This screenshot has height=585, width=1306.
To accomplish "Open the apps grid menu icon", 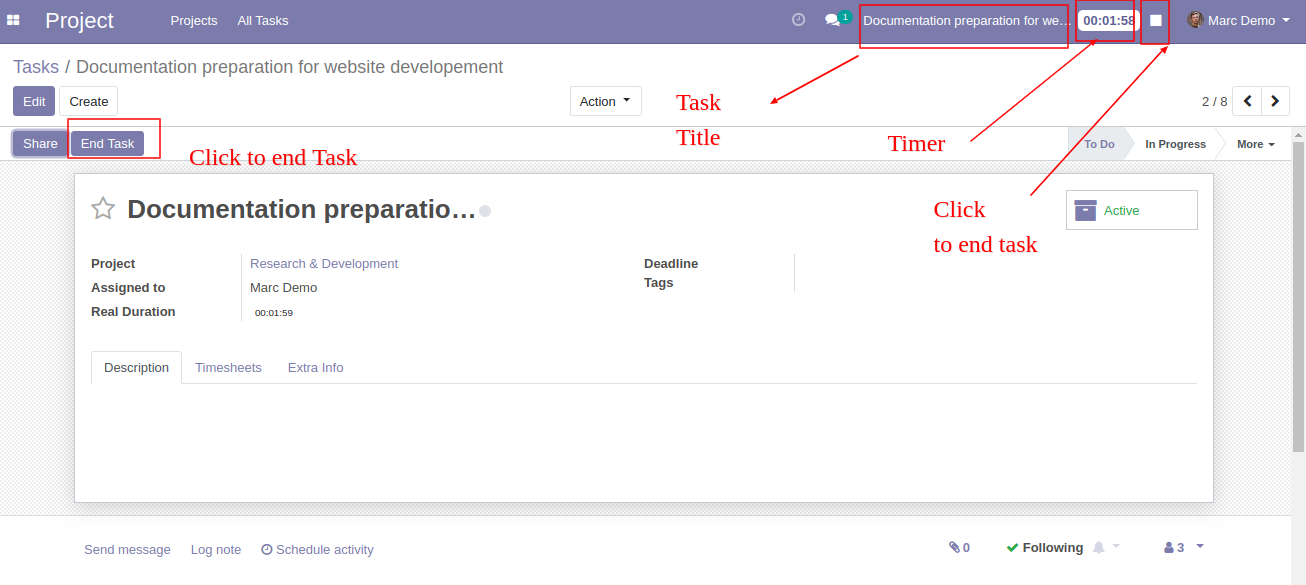I will coord(14,20).
